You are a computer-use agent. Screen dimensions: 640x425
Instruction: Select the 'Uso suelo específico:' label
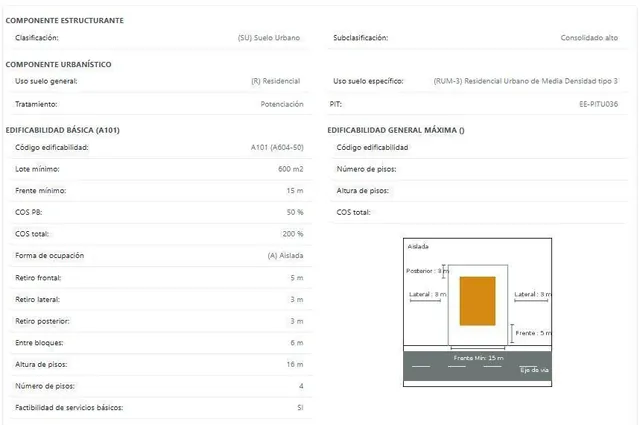[x=368, y=81]
